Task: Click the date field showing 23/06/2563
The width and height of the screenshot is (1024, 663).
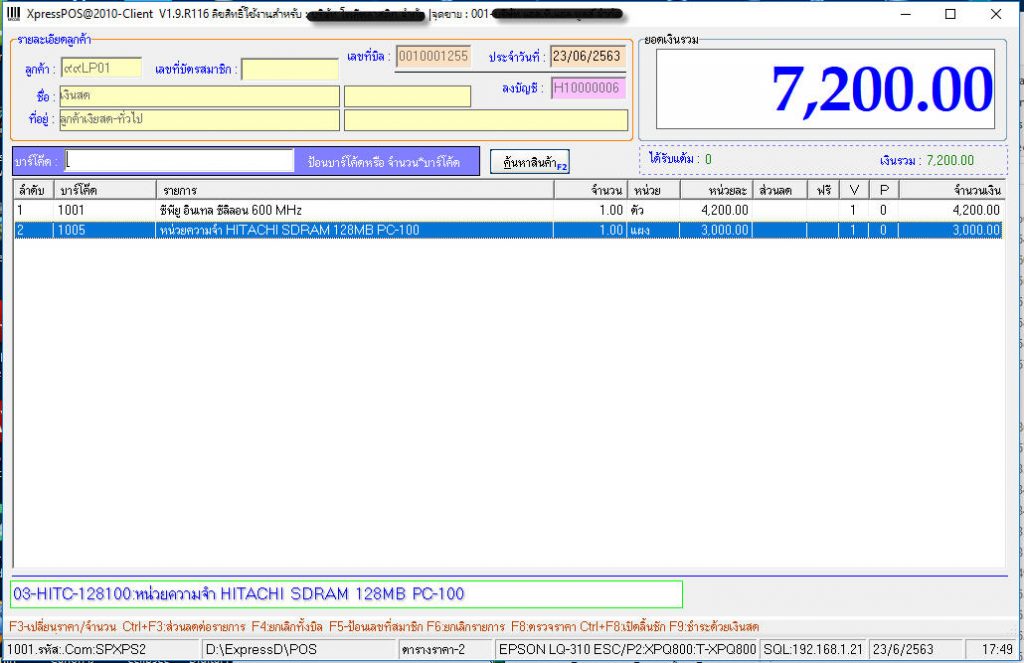Action: click(x=589, y=57)
